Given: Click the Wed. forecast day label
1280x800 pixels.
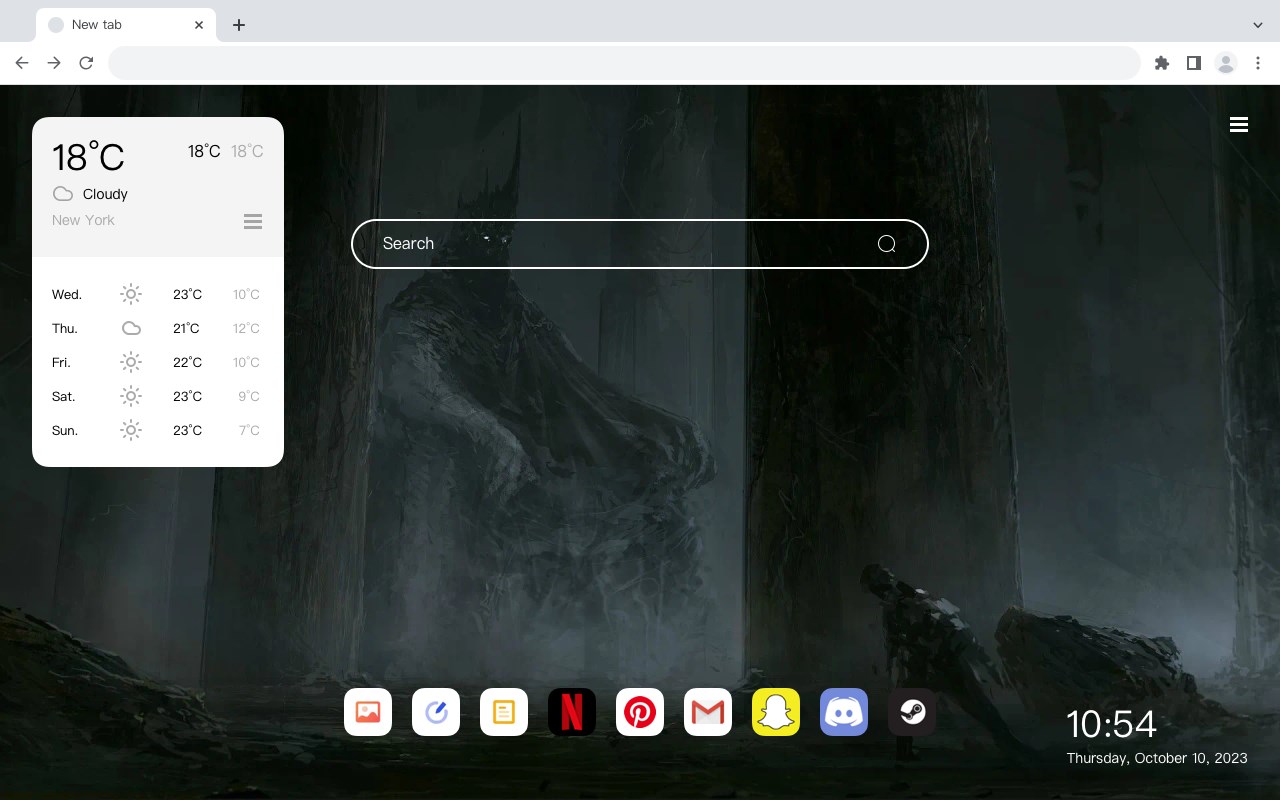Looking at the screenshot, I should tap(67, 294).
